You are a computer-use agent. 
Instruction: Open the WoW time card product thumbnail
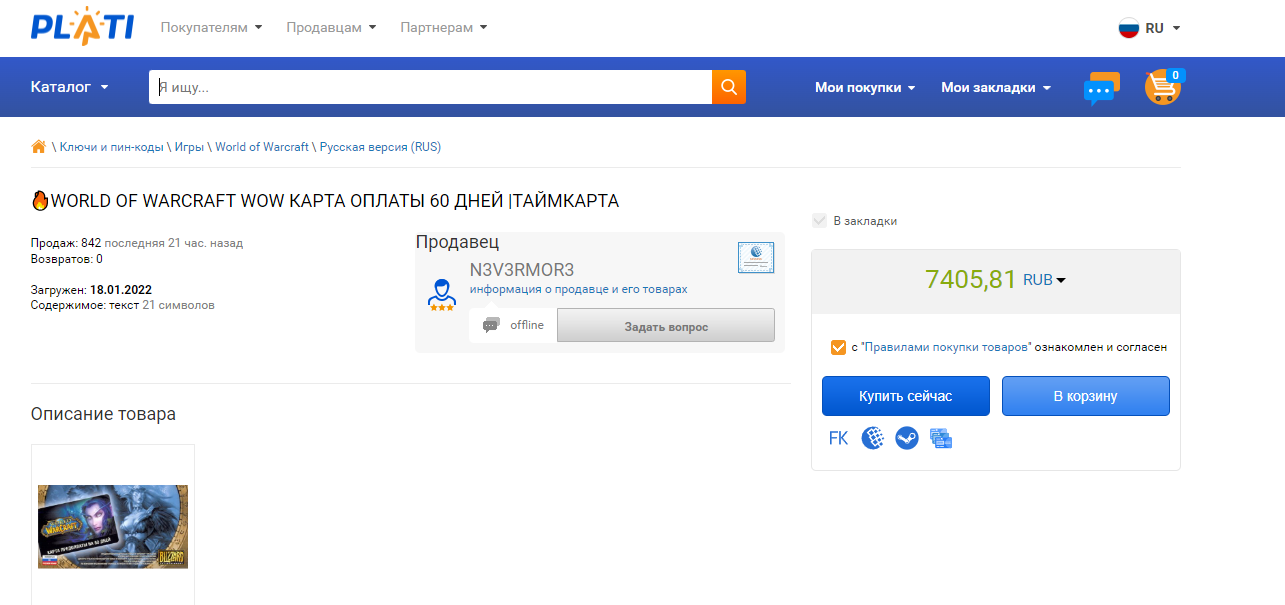[113, 526]
